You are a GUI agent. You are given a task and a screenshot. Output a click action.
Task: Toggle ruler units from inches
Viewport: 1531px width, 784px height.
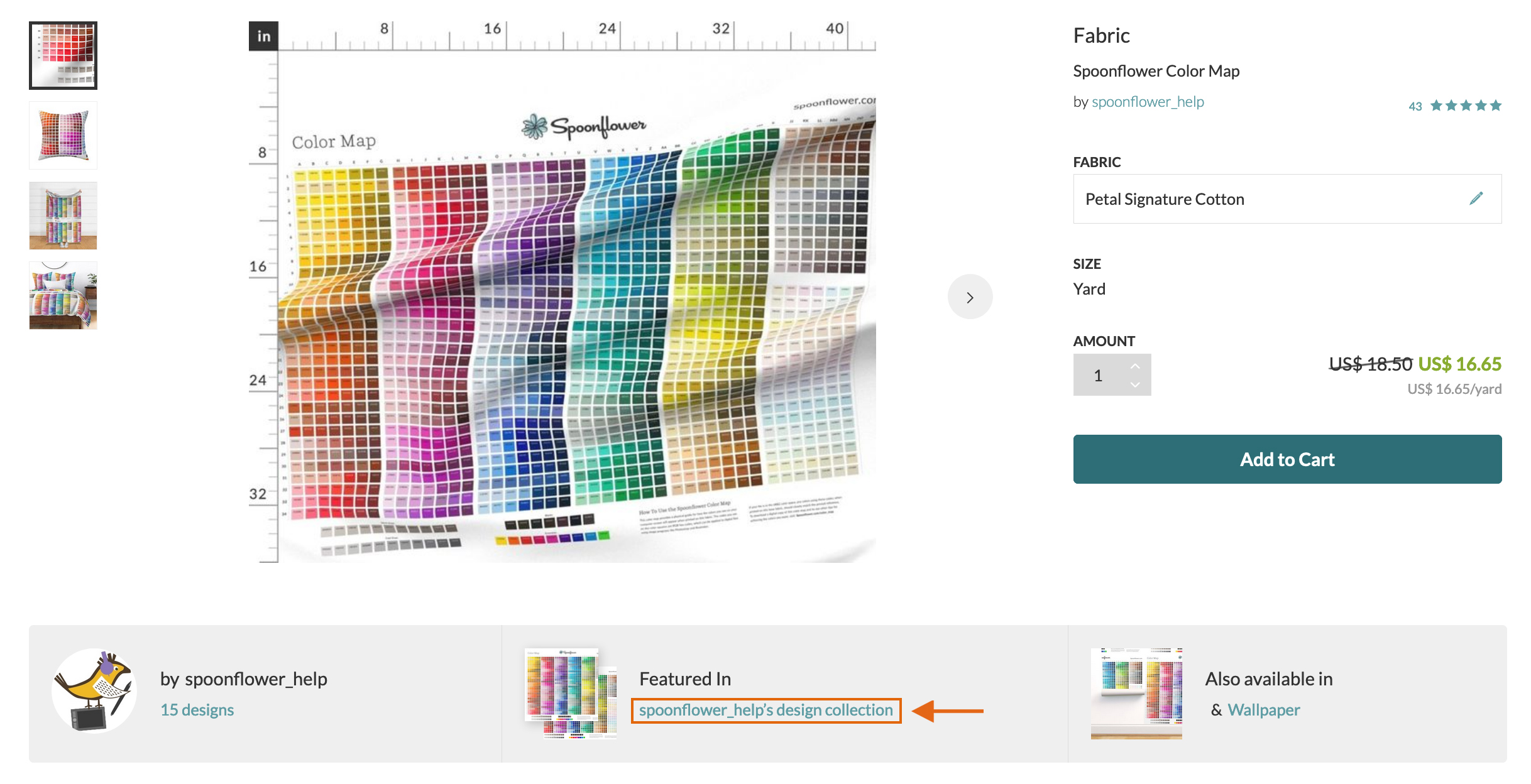(x=263, y=36)
